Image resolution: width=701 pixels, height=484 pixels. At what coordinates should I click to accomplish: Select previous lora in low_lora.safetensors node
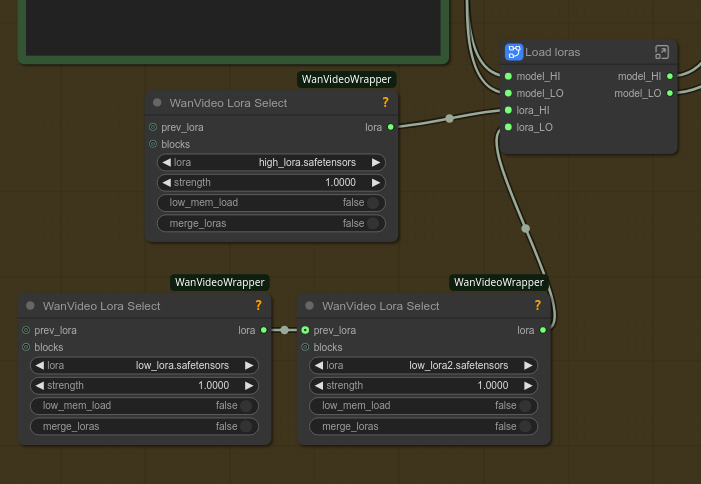click(x=39, y=365)
